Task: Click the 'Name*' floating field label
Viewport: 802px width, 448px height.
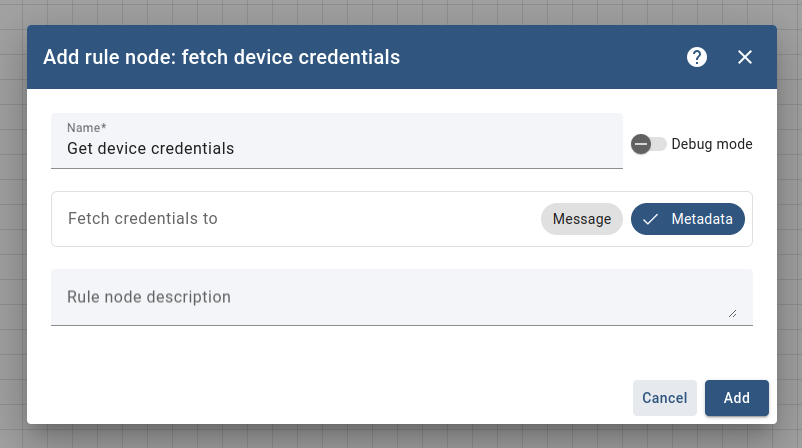Action: point(87,128)
